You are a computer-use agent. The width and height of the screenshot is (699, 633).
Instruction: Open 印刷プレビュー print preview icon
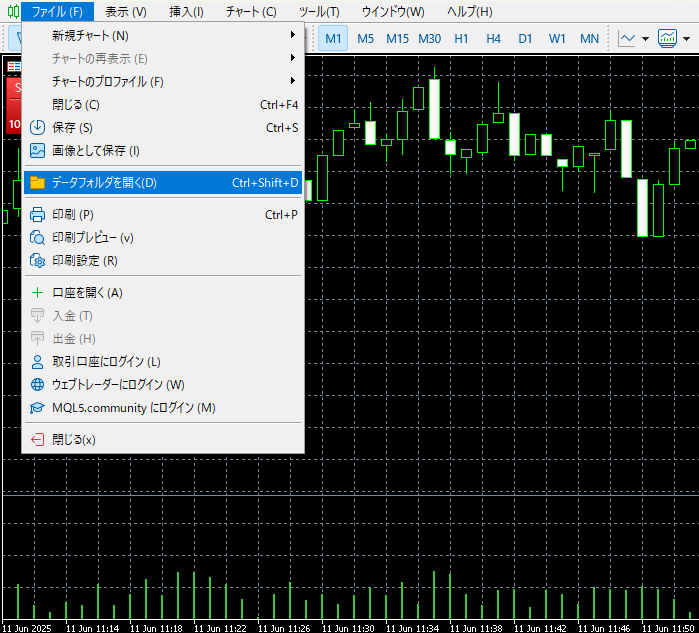(x=38, y=237)
